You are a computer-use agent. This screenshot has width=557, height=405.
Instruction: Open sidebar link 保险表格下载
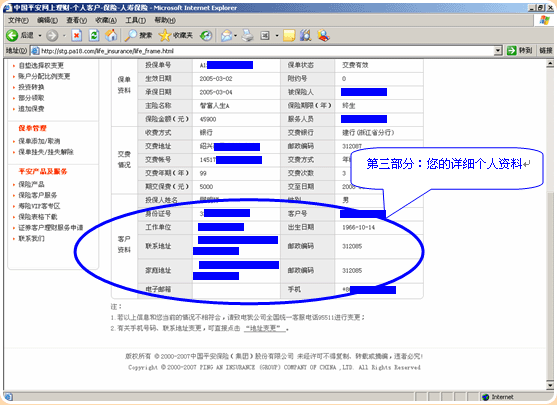pos(38,217)
